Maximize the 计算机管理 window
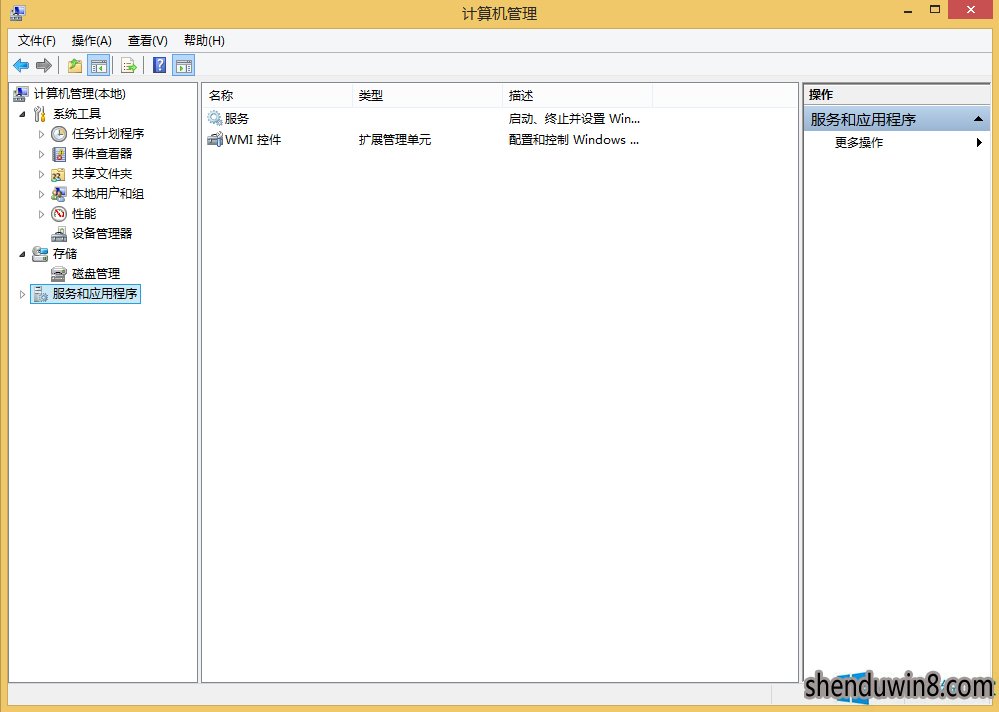Screen dimensions: 999x712 (x=935, y=10)
